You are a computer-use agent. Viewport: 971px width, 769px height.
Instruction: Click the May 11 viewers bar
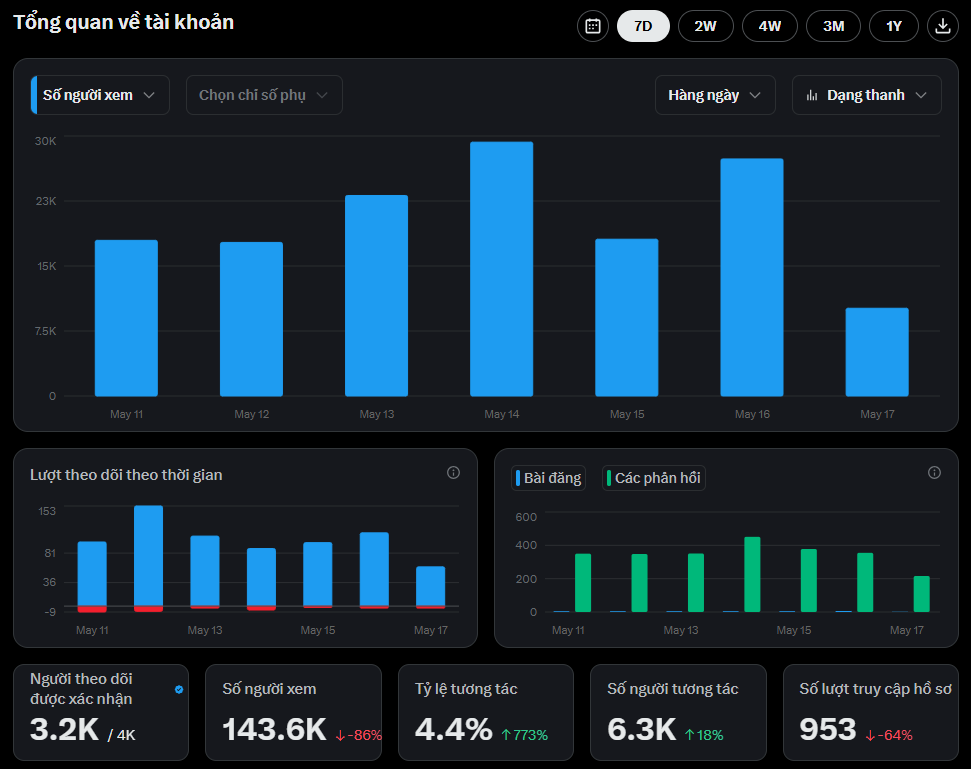click(x=126, y=318)
